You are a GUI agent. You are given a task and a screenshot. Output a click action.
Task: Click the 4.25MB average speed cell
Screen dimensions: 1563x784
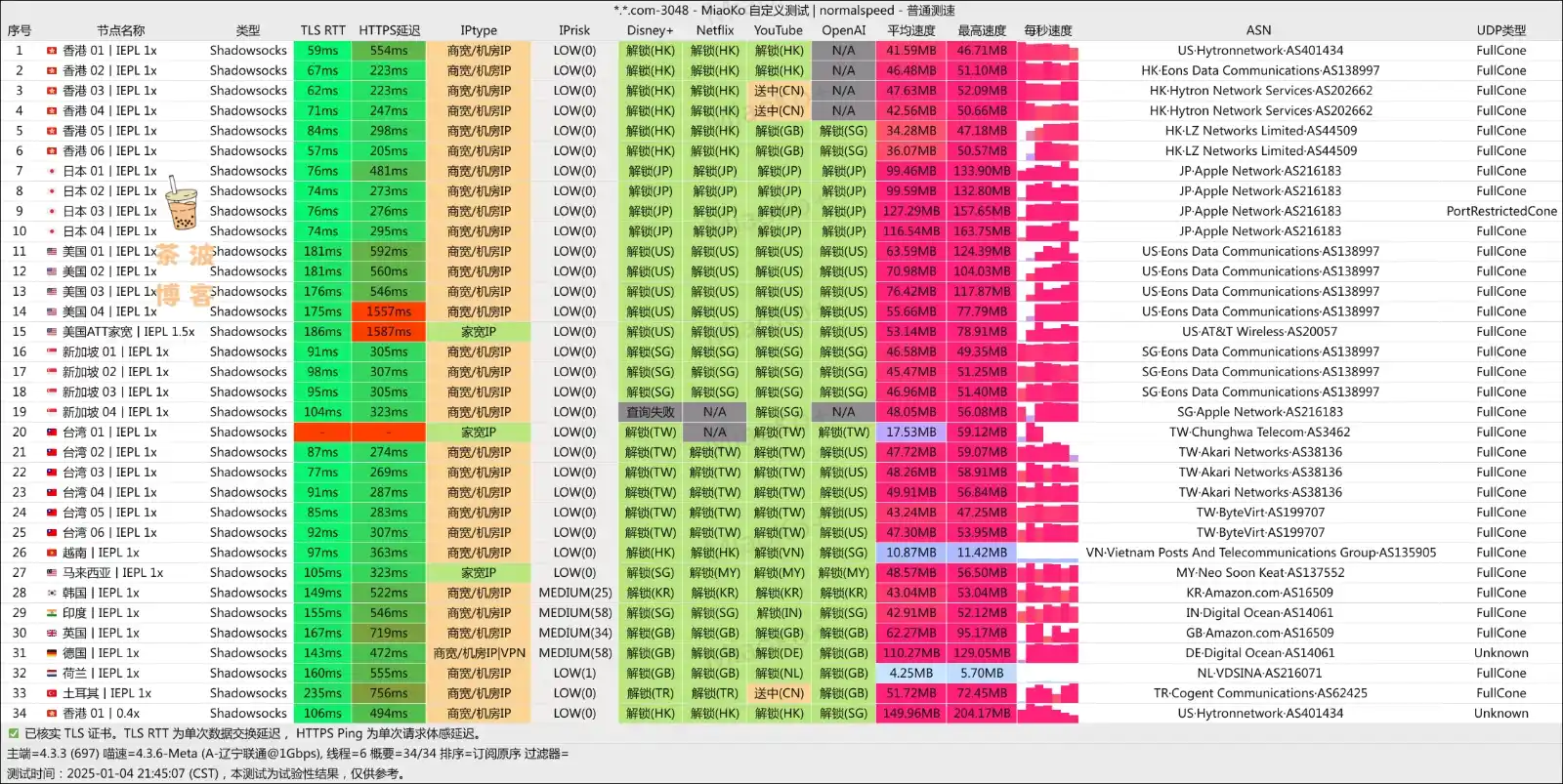[911, 674]
